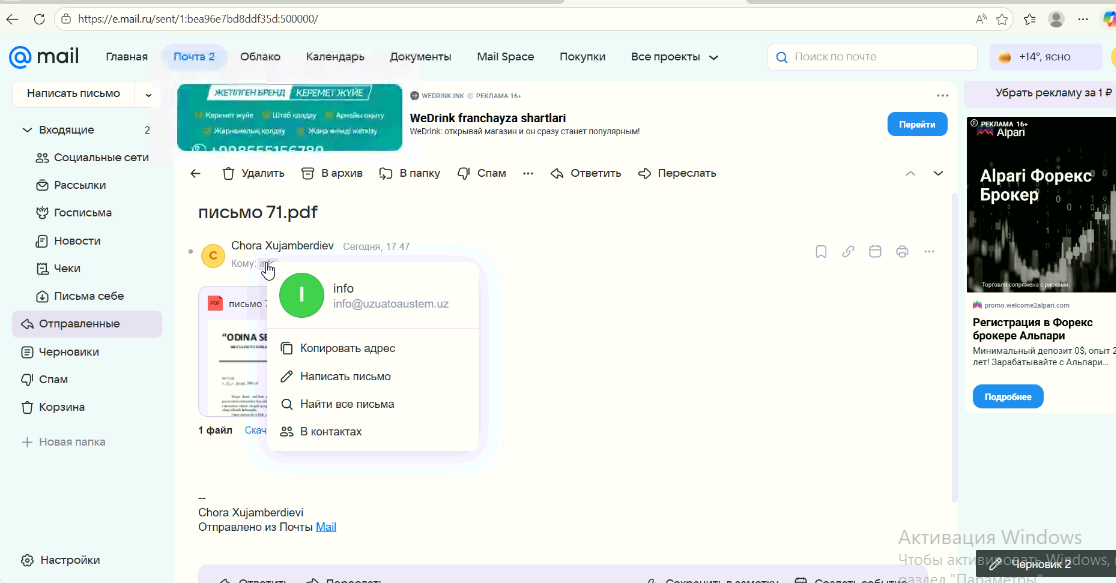This screenshot has height=583, width=1116.
Task: Open ad banner three-dot options
Action: (942, 95)
